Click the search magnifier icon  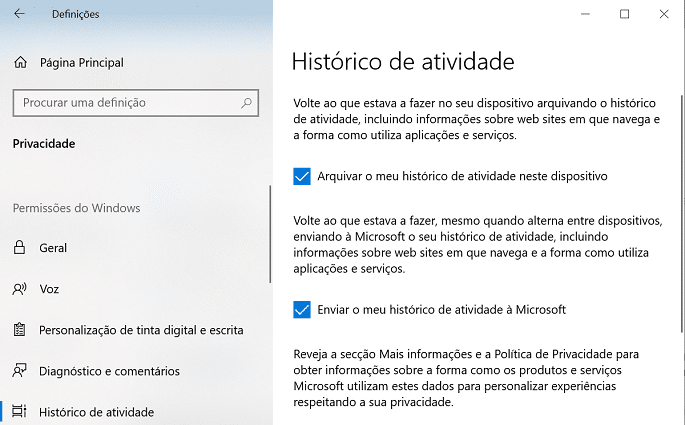246,103
